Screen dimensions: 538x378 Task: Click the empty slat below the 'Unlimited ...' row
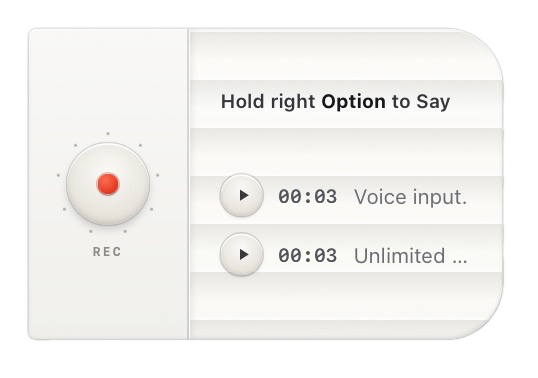coord(346,296)
